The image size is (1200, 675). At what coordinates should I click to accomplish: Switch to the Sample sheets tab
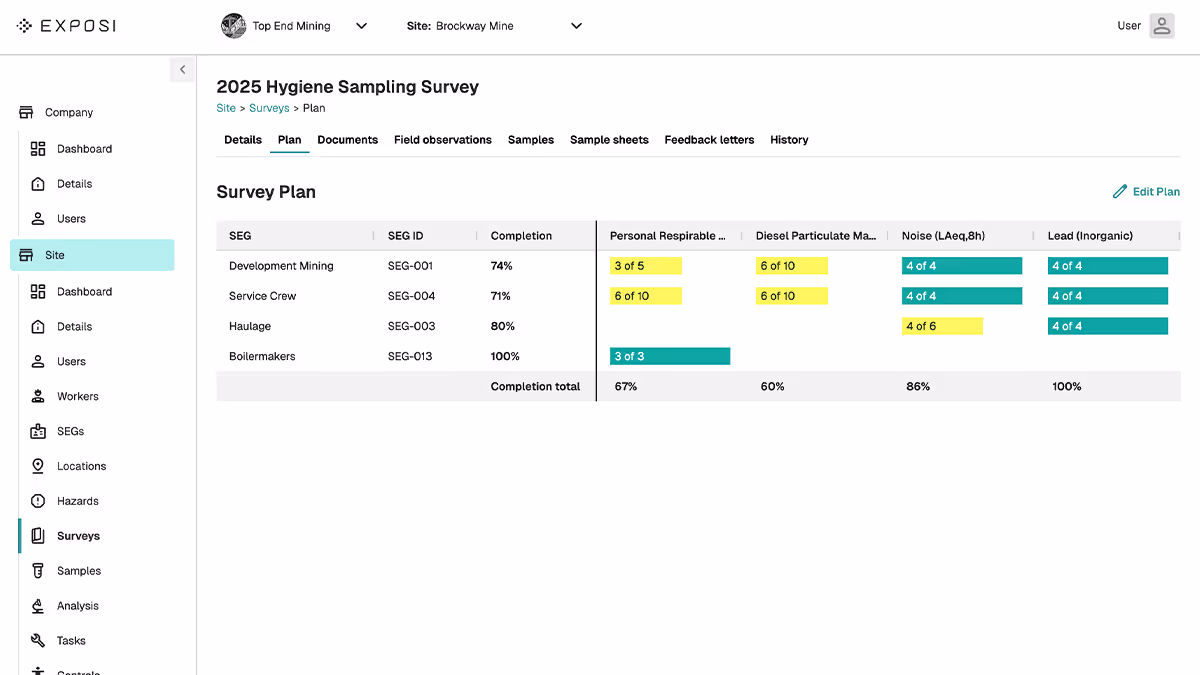pos(609,140)
